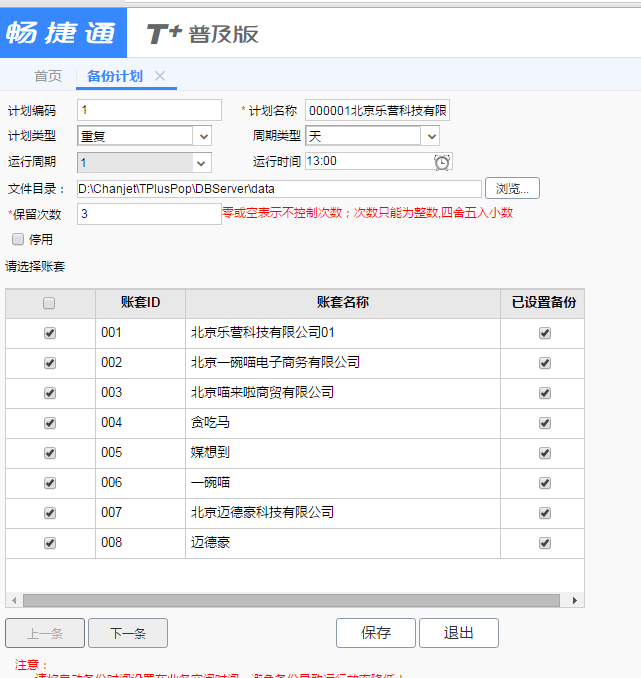This screenshot has height=678, width=641.
Task: Uncheck the row 006 一碗喵 selection checkbox
Action: [50, 483]
